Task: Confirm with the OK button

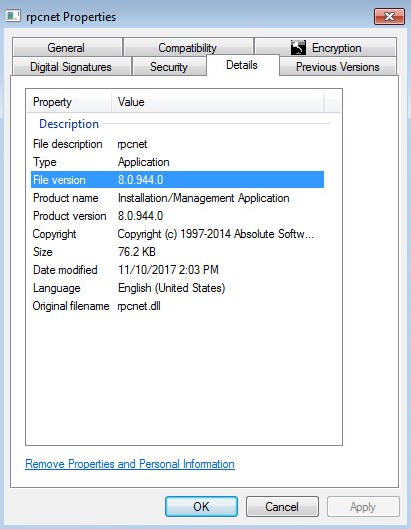Action: 201,506
